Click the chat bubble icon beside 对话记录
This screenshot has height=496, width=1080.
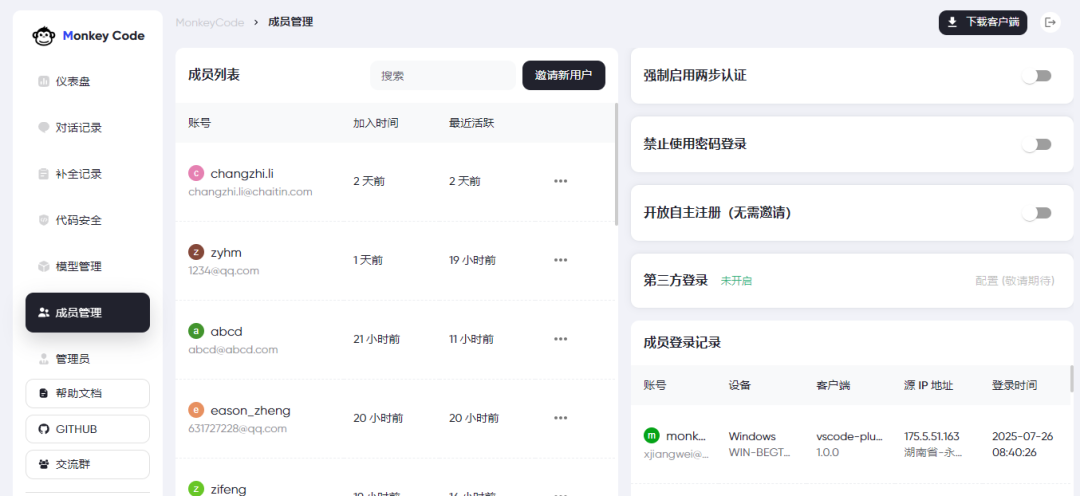(43, 127)
